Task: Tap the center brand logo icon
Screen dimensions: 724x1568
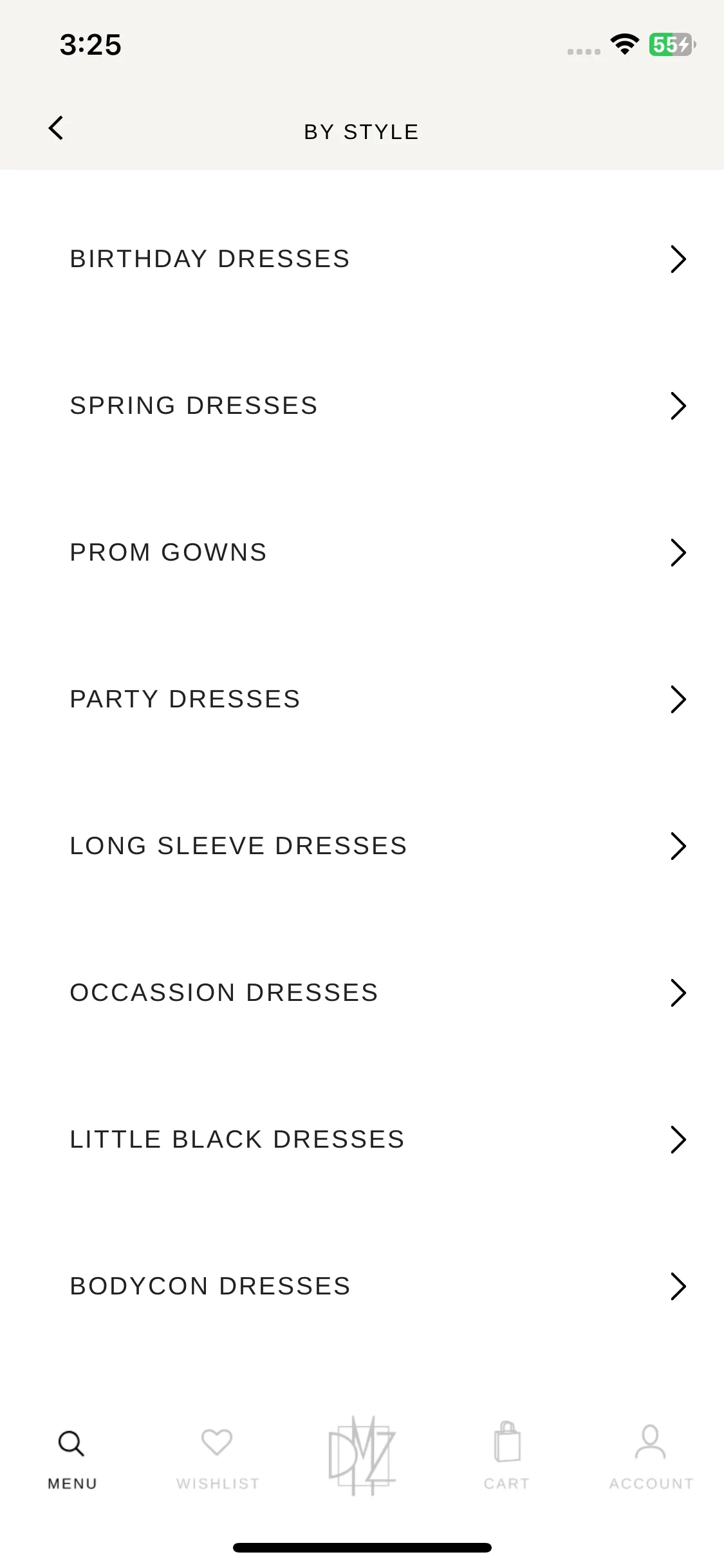Action: [x=362, y=1456]
